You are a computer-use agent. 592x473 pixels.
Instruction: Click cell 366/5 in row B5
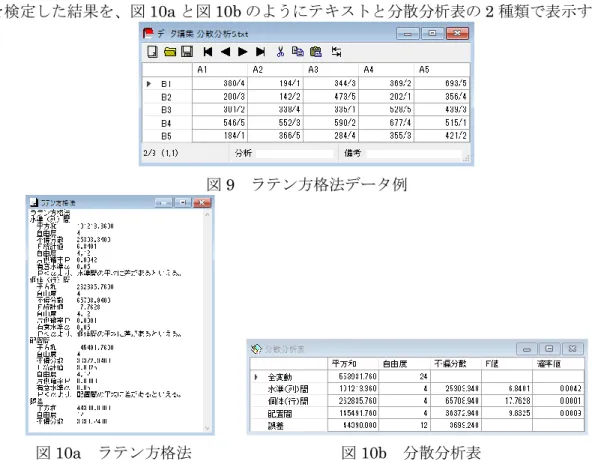(x=275, y=136)
